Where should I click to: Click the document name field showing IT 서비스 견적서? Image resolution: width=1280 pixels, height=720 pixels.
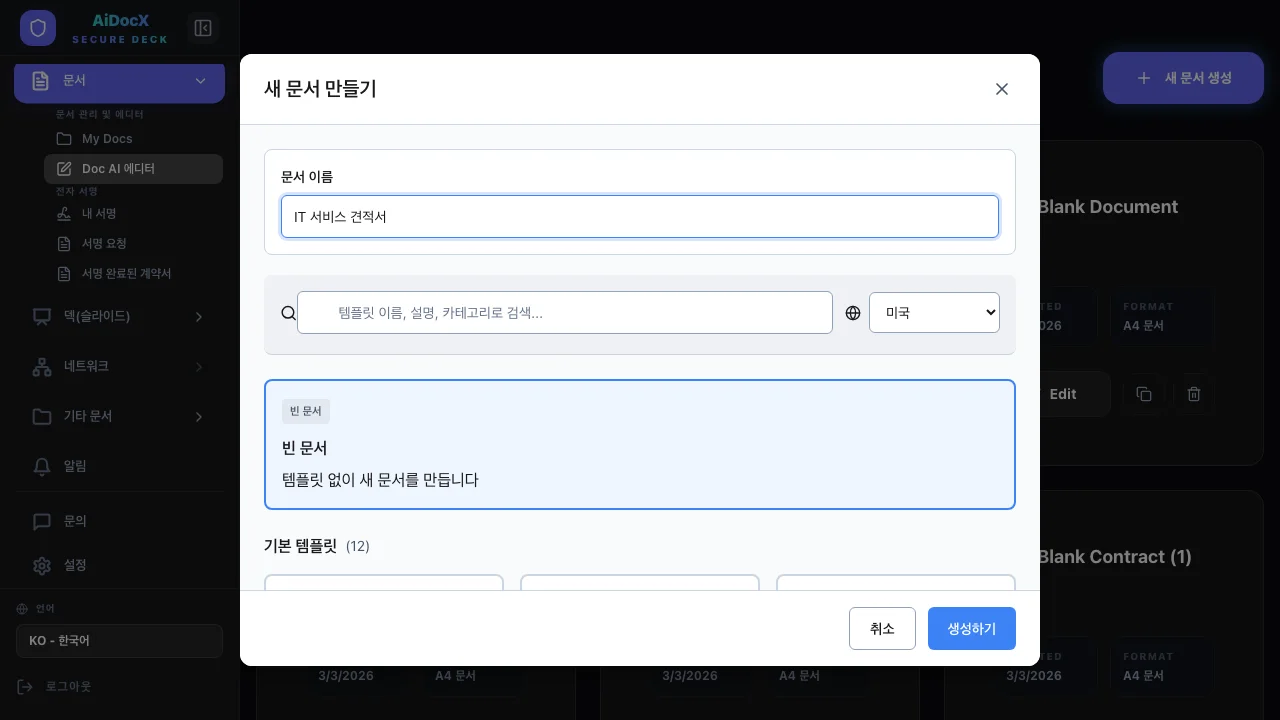tap(640, 217)
